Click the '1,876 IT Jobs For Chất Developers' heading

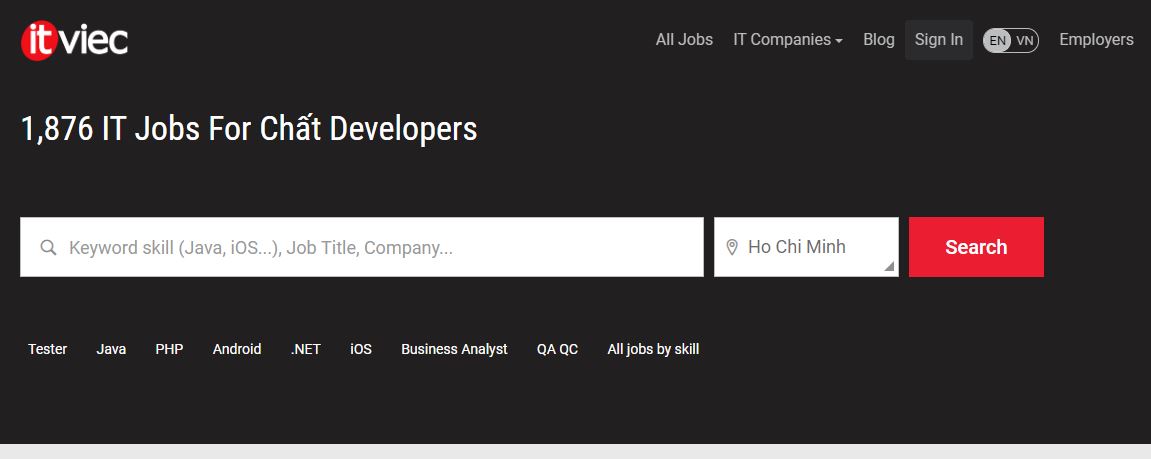point(249,129)
